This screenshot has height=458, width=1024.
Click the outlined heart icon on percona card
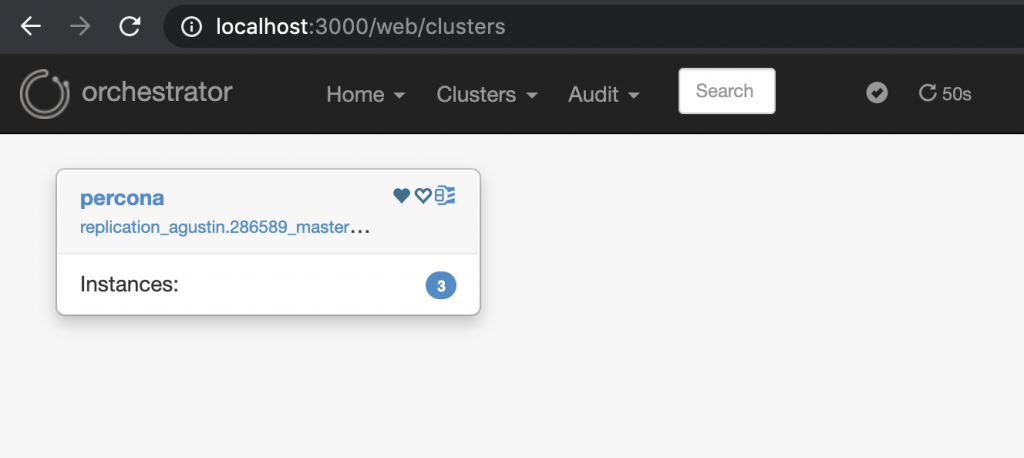[x=423, y=196]
